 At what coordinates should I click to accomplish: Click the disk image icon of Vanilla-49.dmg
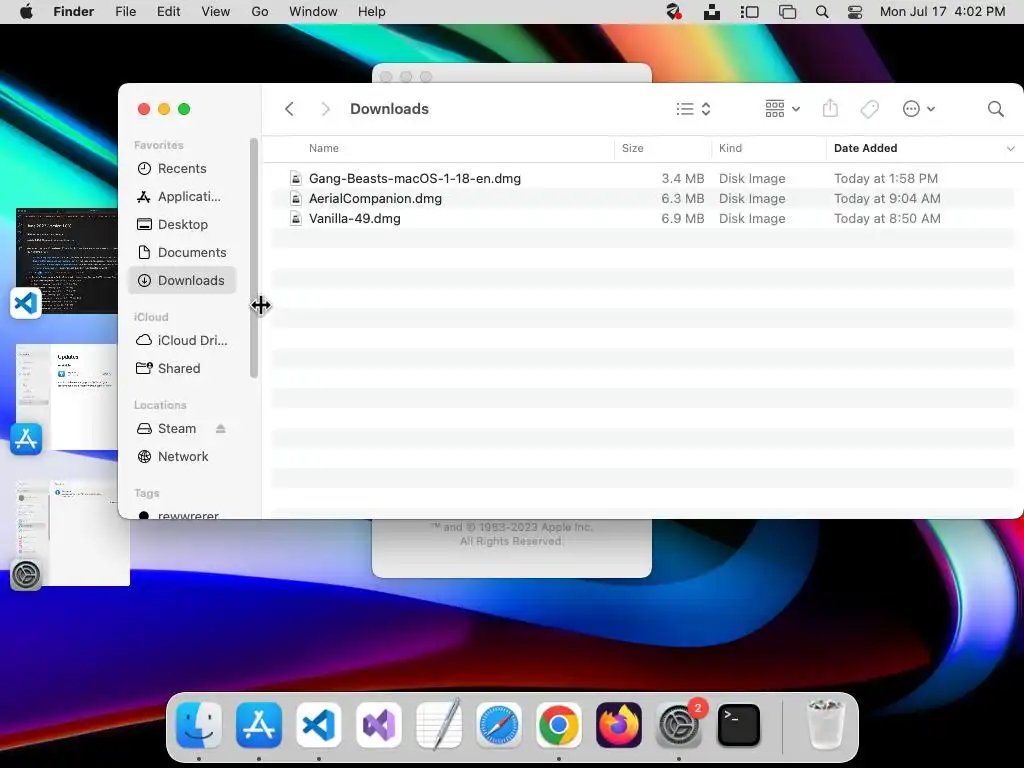296,219
